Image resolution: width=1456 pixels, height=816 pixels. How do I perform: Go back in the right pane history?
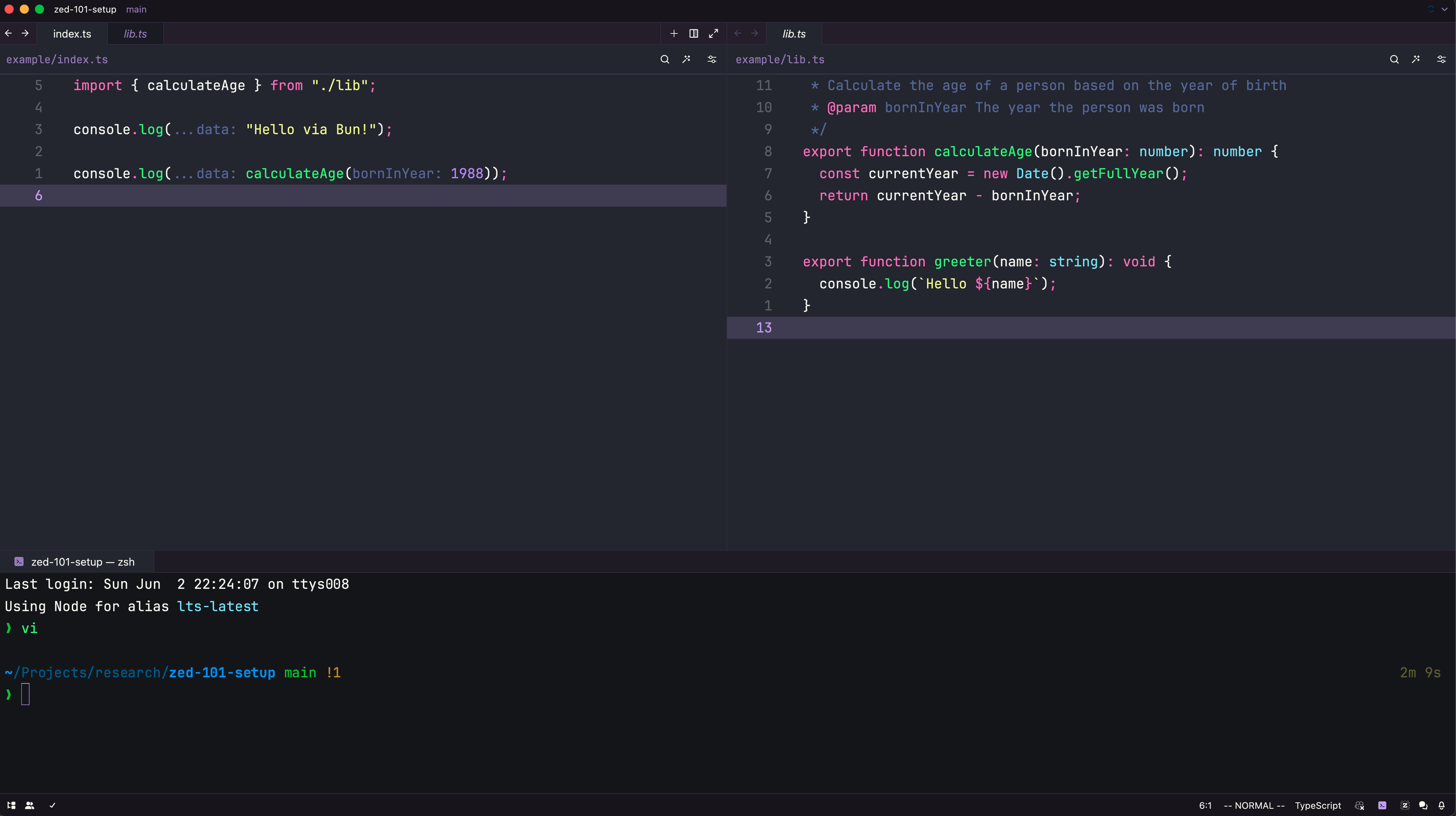[x=737, y=33]
